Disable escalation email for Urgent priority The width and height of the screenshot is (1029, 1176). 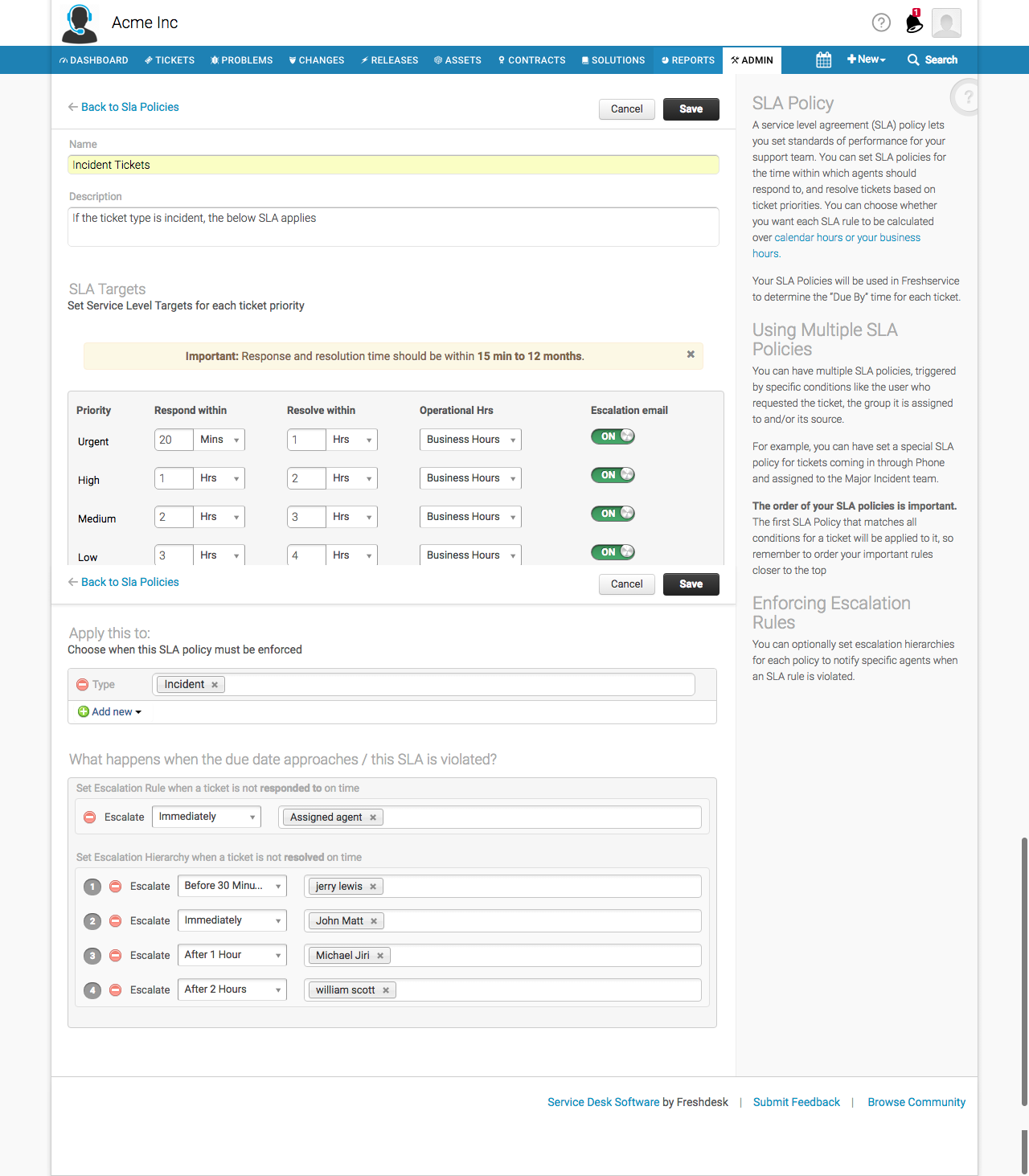click(x=613, y=436)
